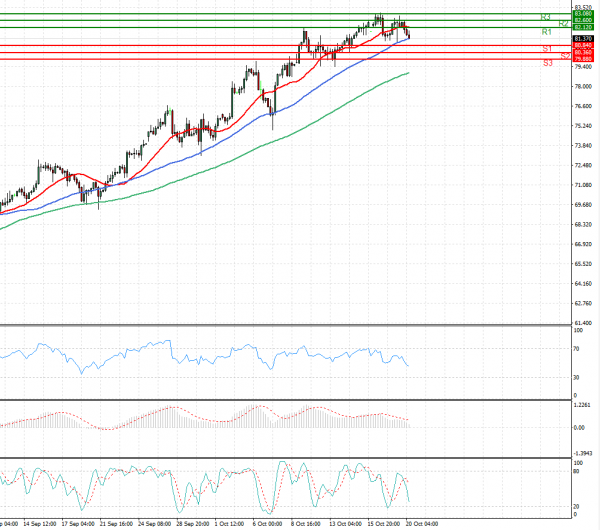Viewport: 600px width, 530px height.
Task: Click the 28 Sep 20:00 date label
Action: tap(193, 523)
